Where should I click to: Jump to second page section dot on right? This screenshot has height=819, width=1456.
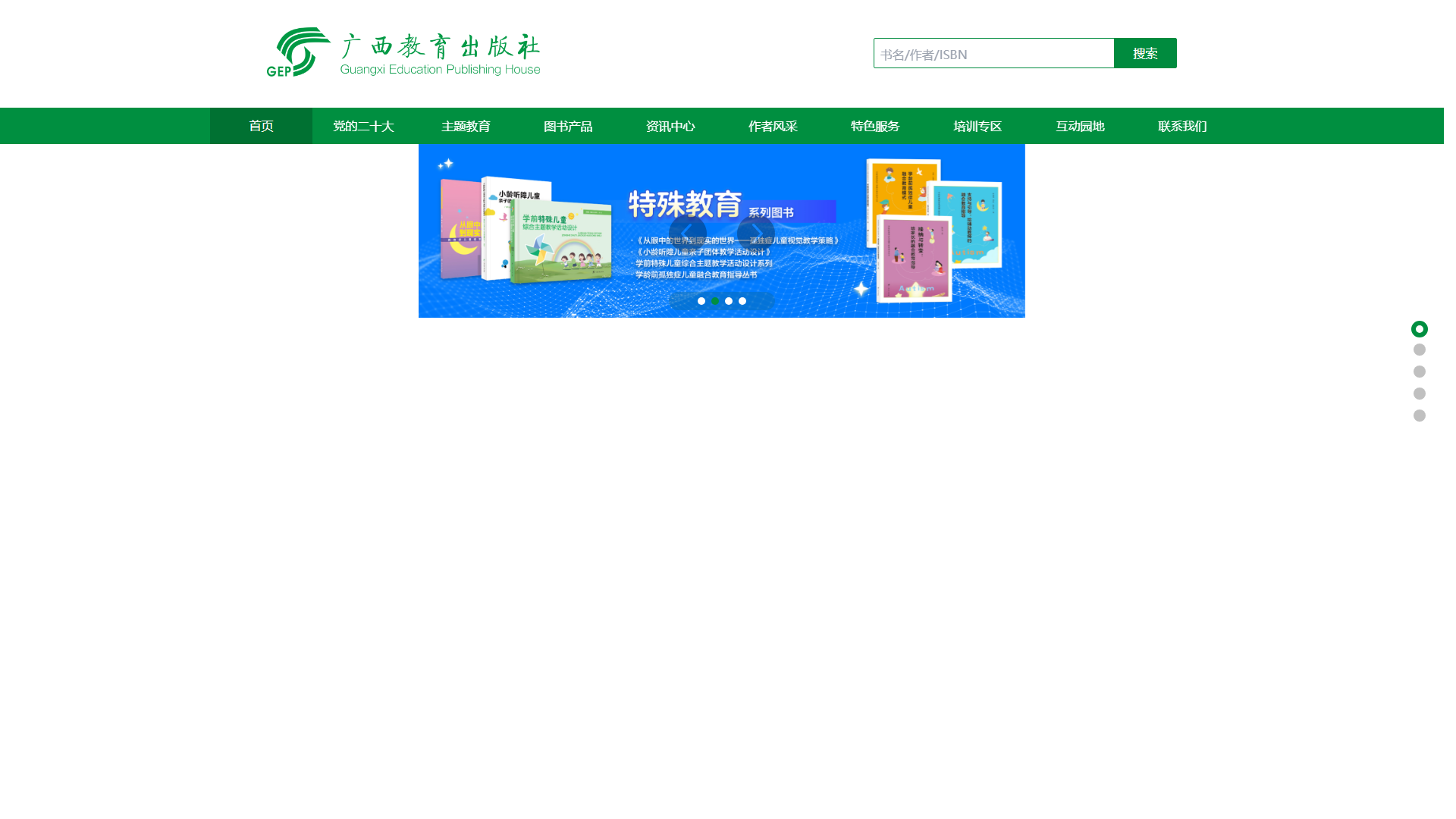1419,350
